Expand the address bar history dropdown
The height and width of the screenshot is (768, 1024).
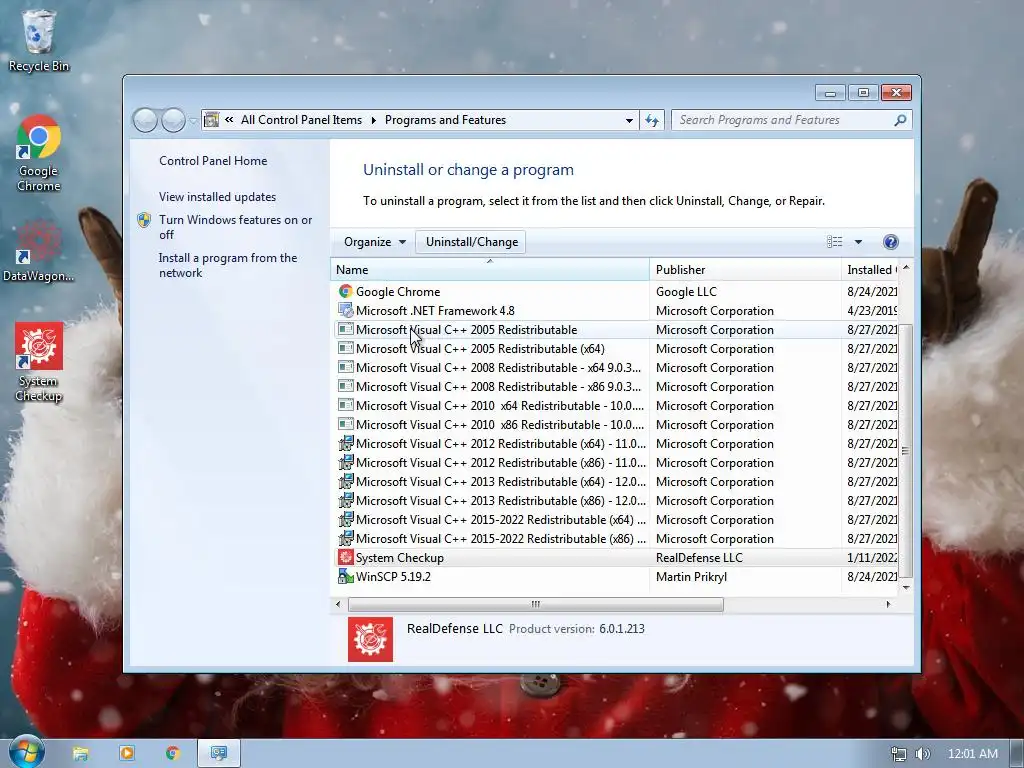pos(629,120)
